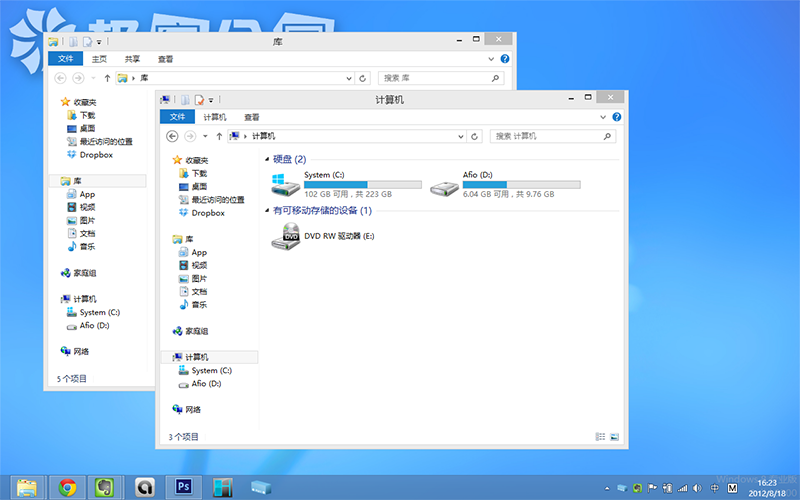Refresh the 计算机 window address bar
This screenshot has height=500, width=800.
(474, 136)
